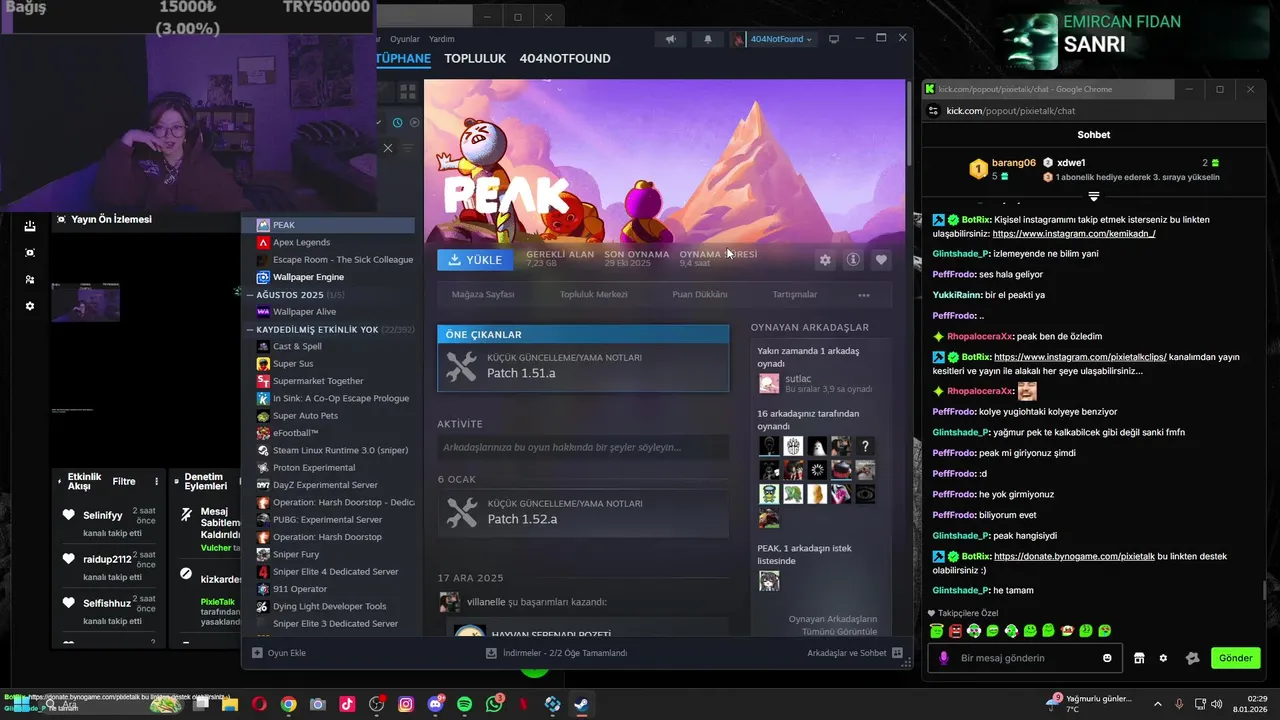Click Oyun Ekle at bottom left
This screenshot has height=720, width=1280.
279,653
